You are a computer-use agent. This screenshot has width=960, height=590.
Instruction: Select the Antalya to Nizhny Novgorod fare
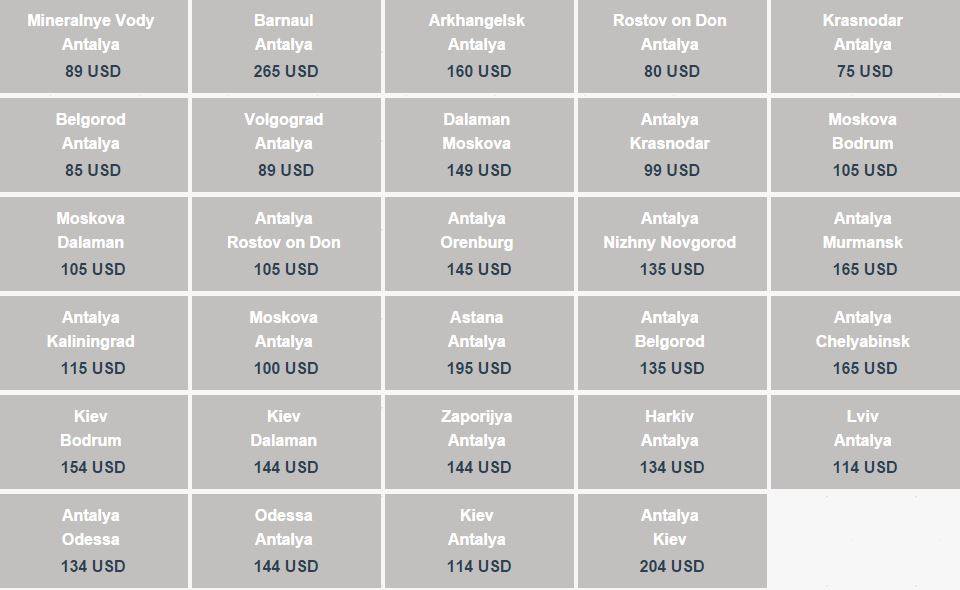[x=672, y=244]
